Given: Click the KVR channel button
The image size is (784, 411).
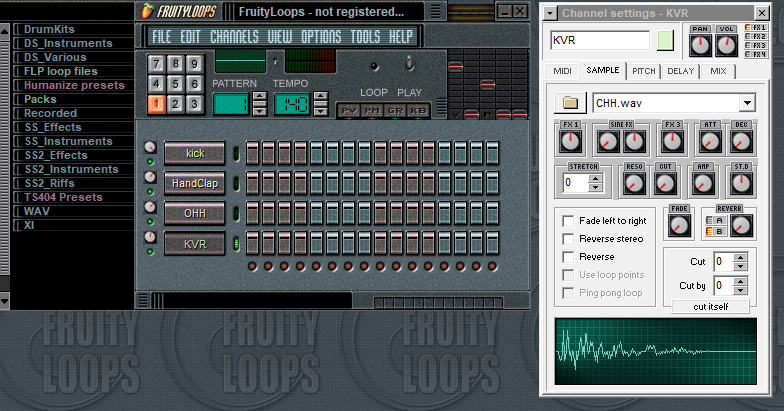Looking at the screenshot, I should click(x=194, y=244).
